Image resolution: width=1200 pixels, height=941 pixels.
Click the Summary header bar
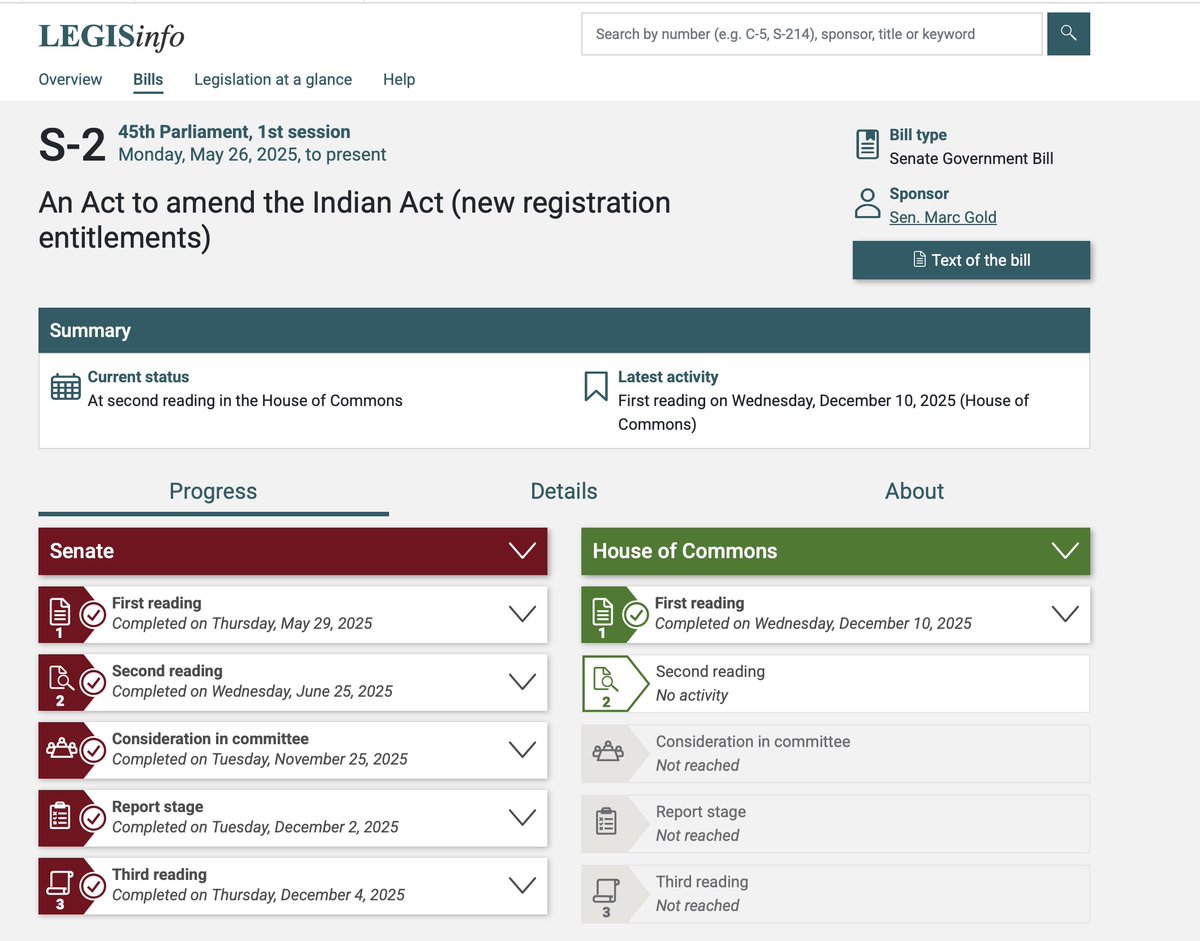pos(564,330)
